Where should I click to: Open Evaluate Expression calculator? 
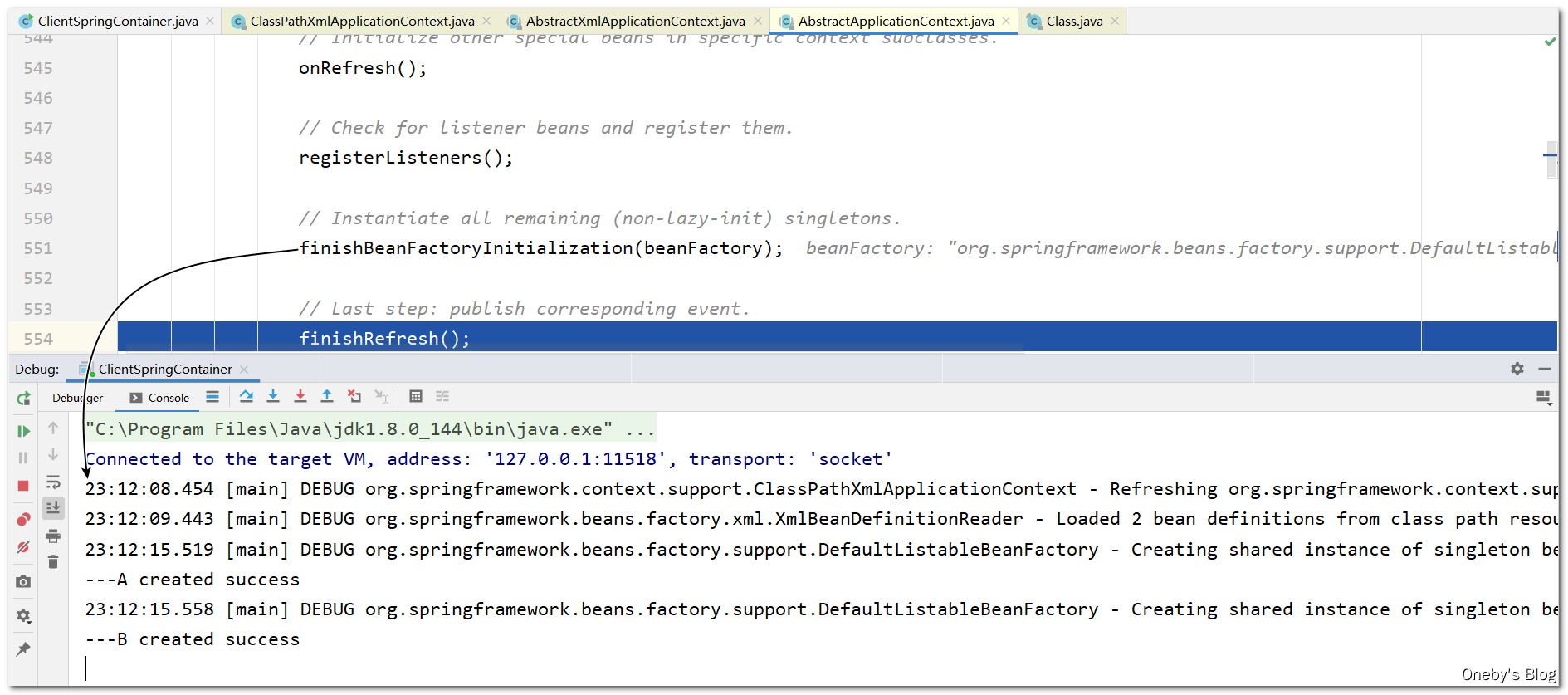(x=416, y=397)
